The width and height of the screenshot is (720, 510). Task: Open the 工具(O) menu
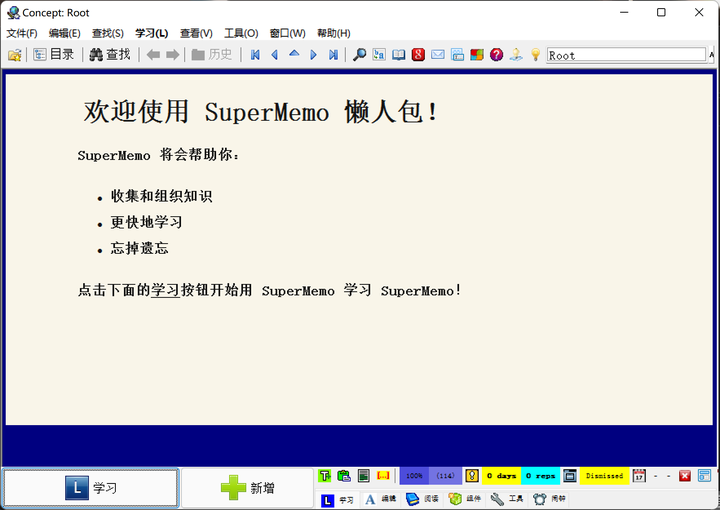pos(241,33)
